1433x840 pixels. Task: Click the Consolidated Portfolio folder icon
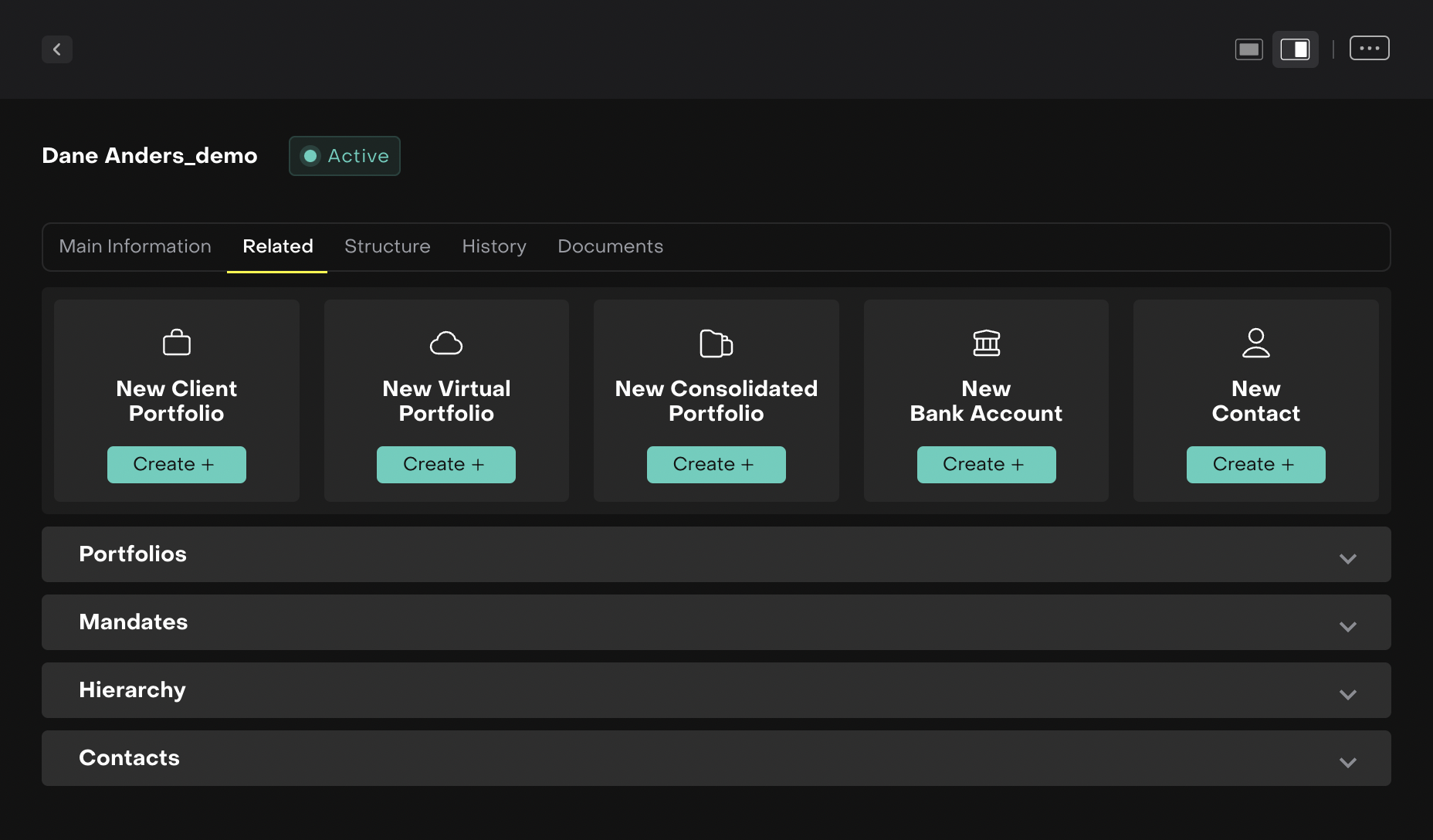(x=716, y=344)
